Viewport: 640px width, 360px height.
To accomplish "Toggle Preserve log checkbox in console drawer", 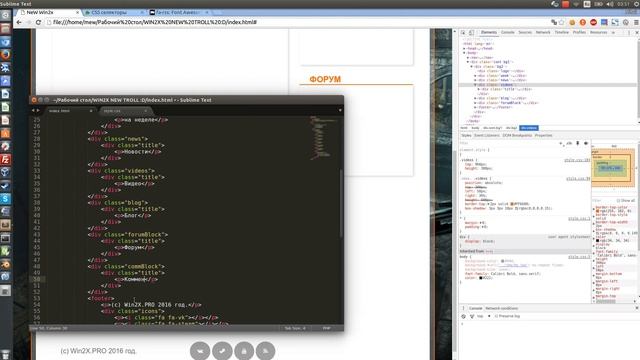I will click(496, 316).
